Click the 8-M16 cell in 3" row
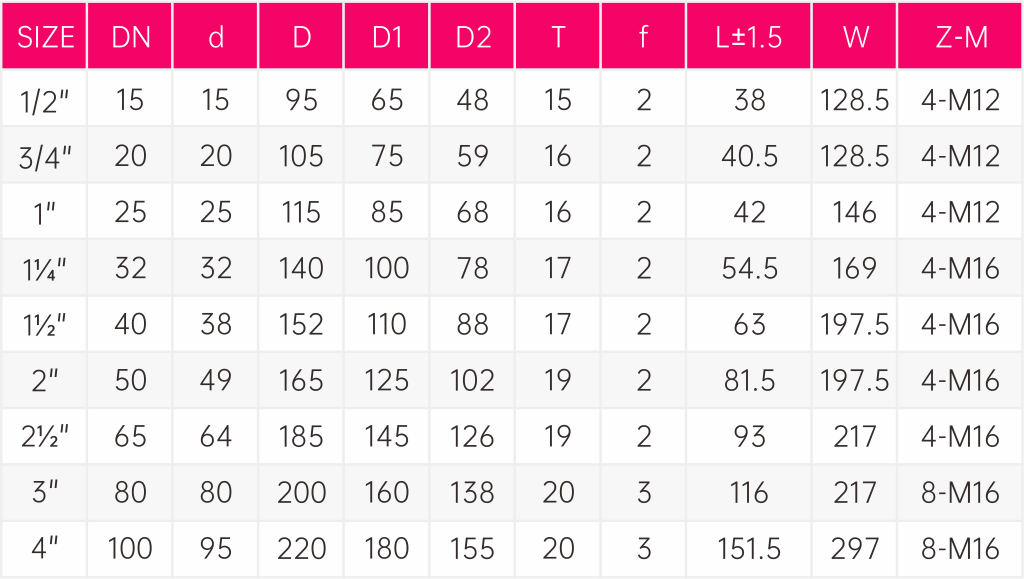Viewport: 1024px width, 579px height. coord(959,492)
